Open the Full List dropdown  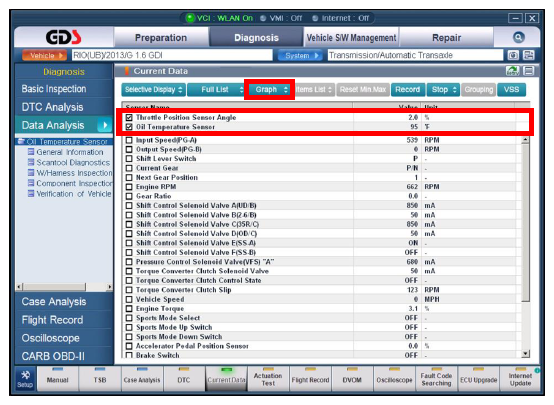[x=215, y=89]
